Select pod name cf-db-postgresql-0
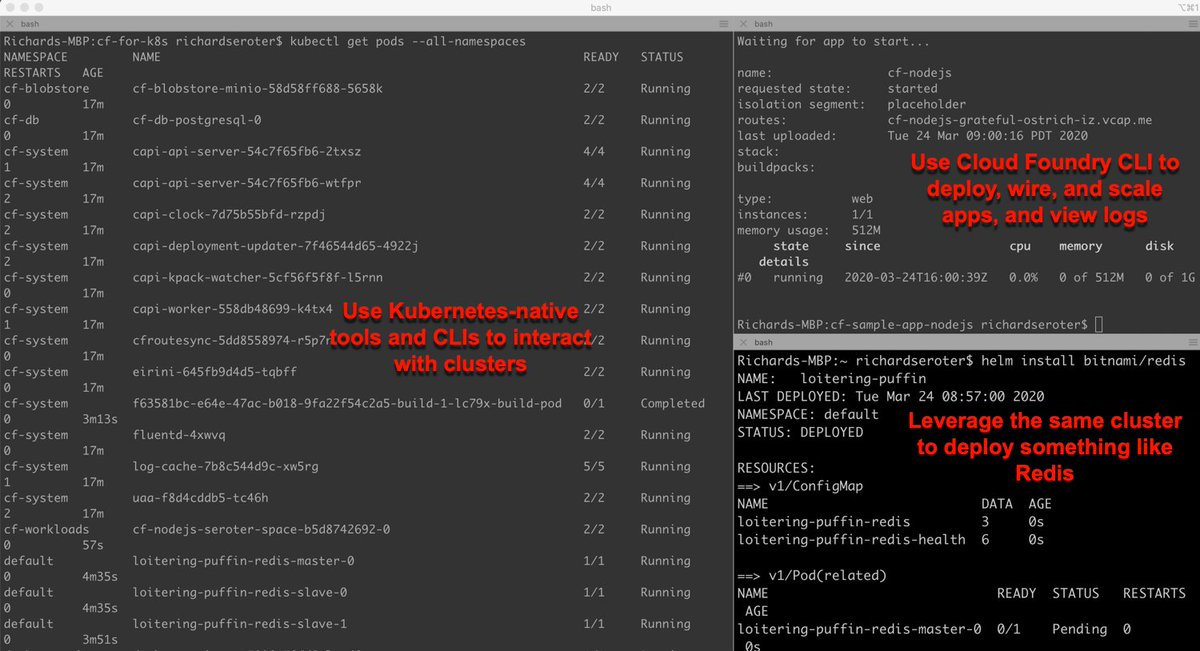This screenshot has height=651, width=1200. 196,120
